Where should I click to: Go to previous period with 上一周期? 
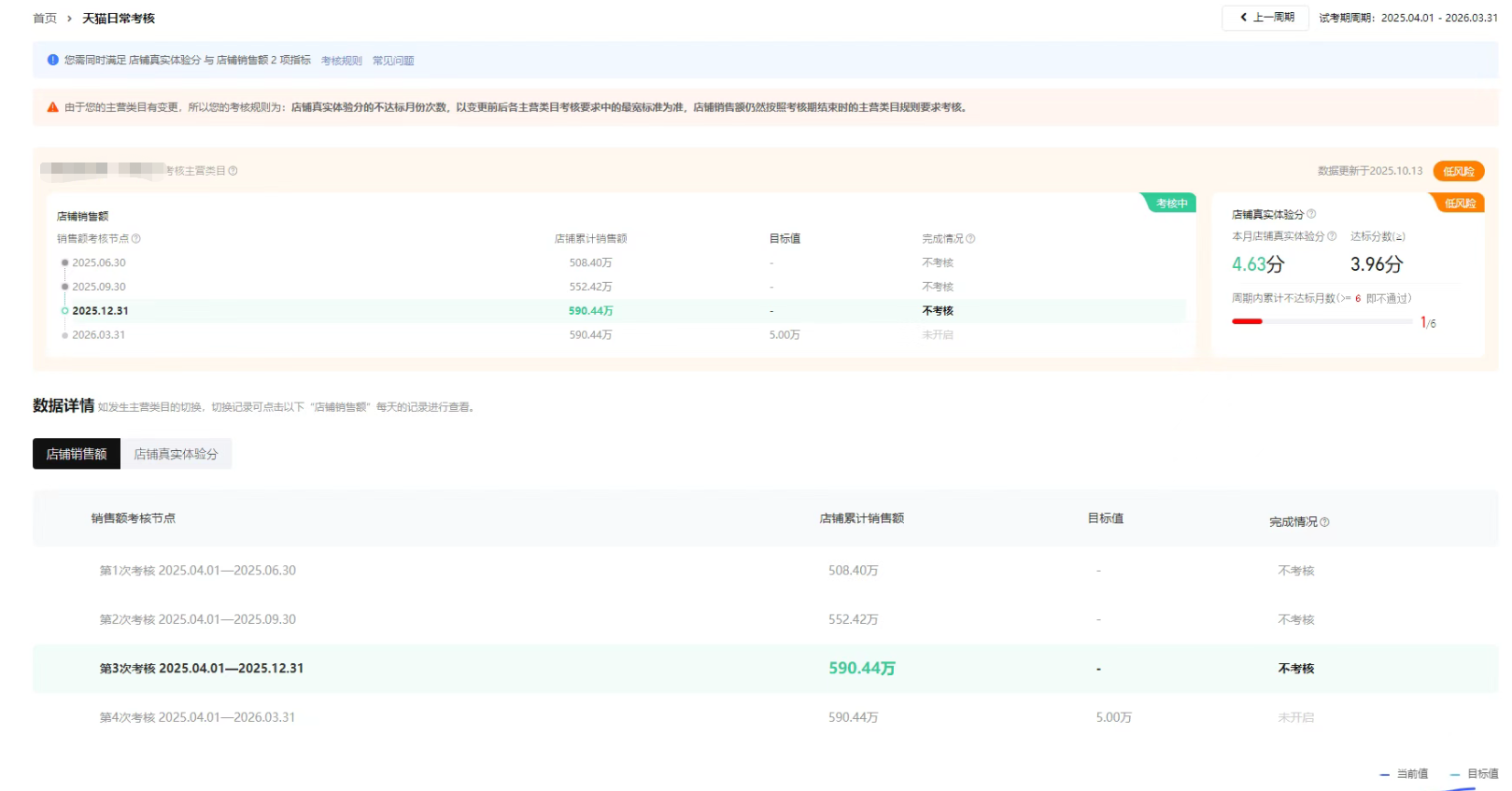(1265, 18)
